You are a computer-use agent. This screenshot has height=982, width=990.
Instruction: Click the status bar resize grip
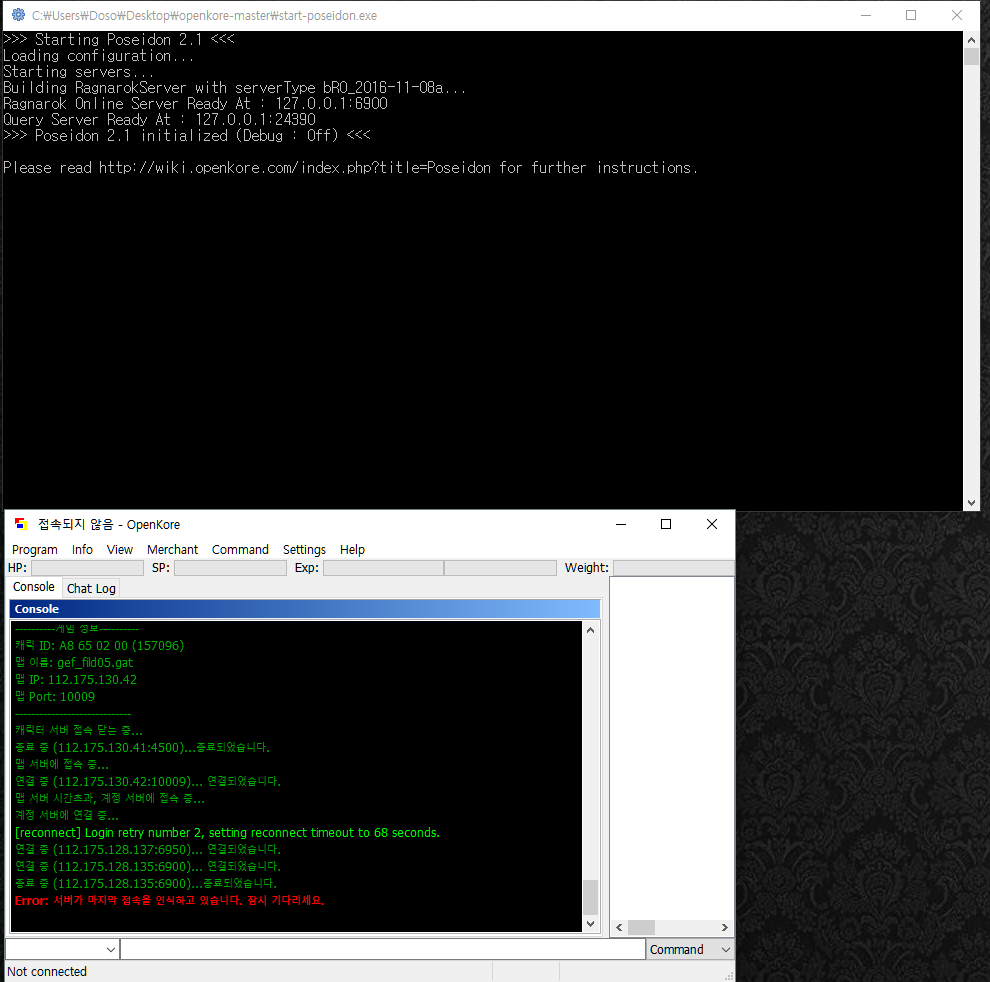(x=729, y=976)
